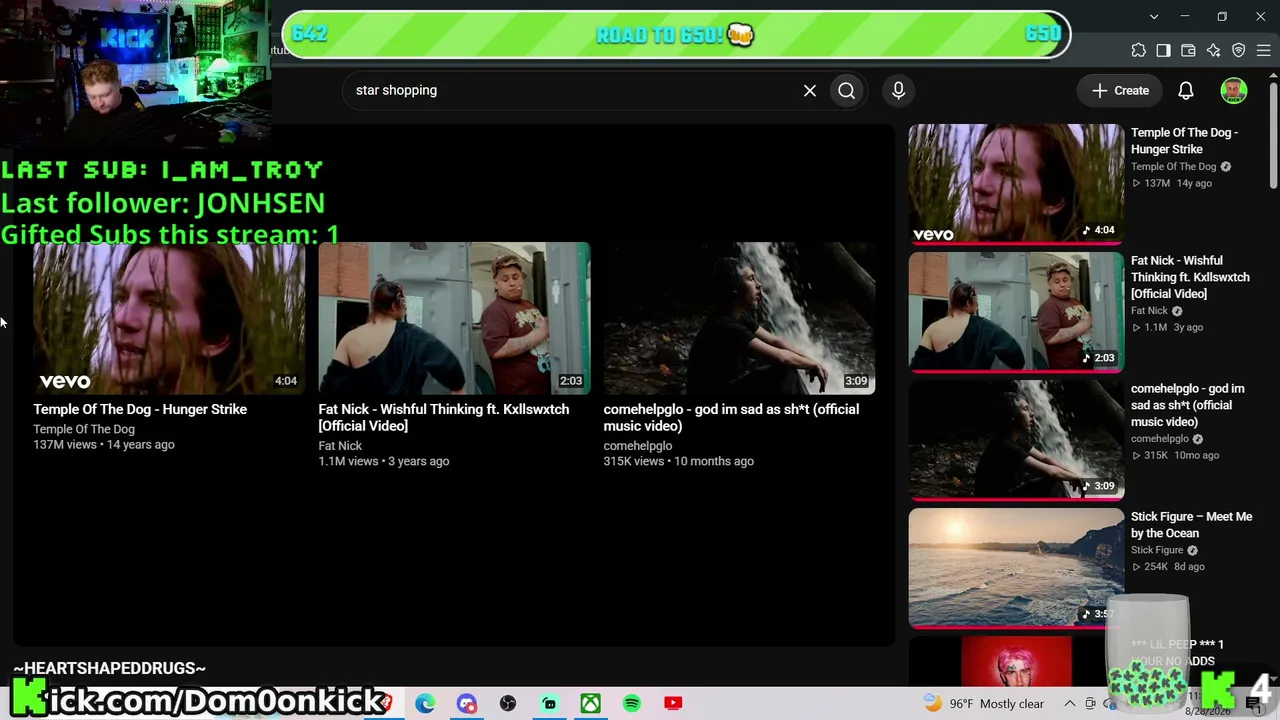The width and height of the screenshot is (1280, 720).
Task: Open the green robot-face app in taskbar
Action: point(549,703)
